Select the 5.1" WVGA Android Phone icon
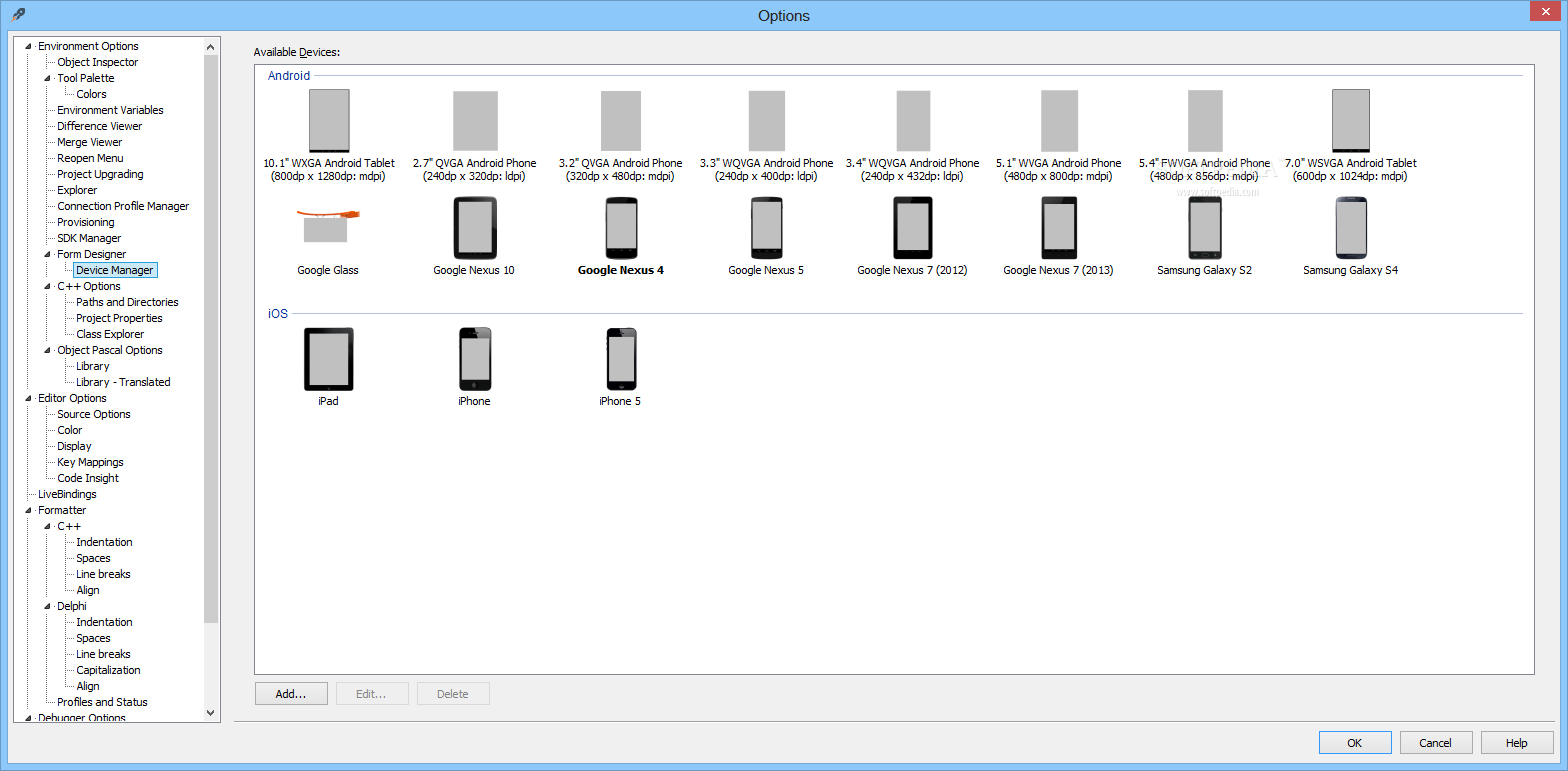1568x771 pixels. pyautogui.click(x=1059, y=120)
